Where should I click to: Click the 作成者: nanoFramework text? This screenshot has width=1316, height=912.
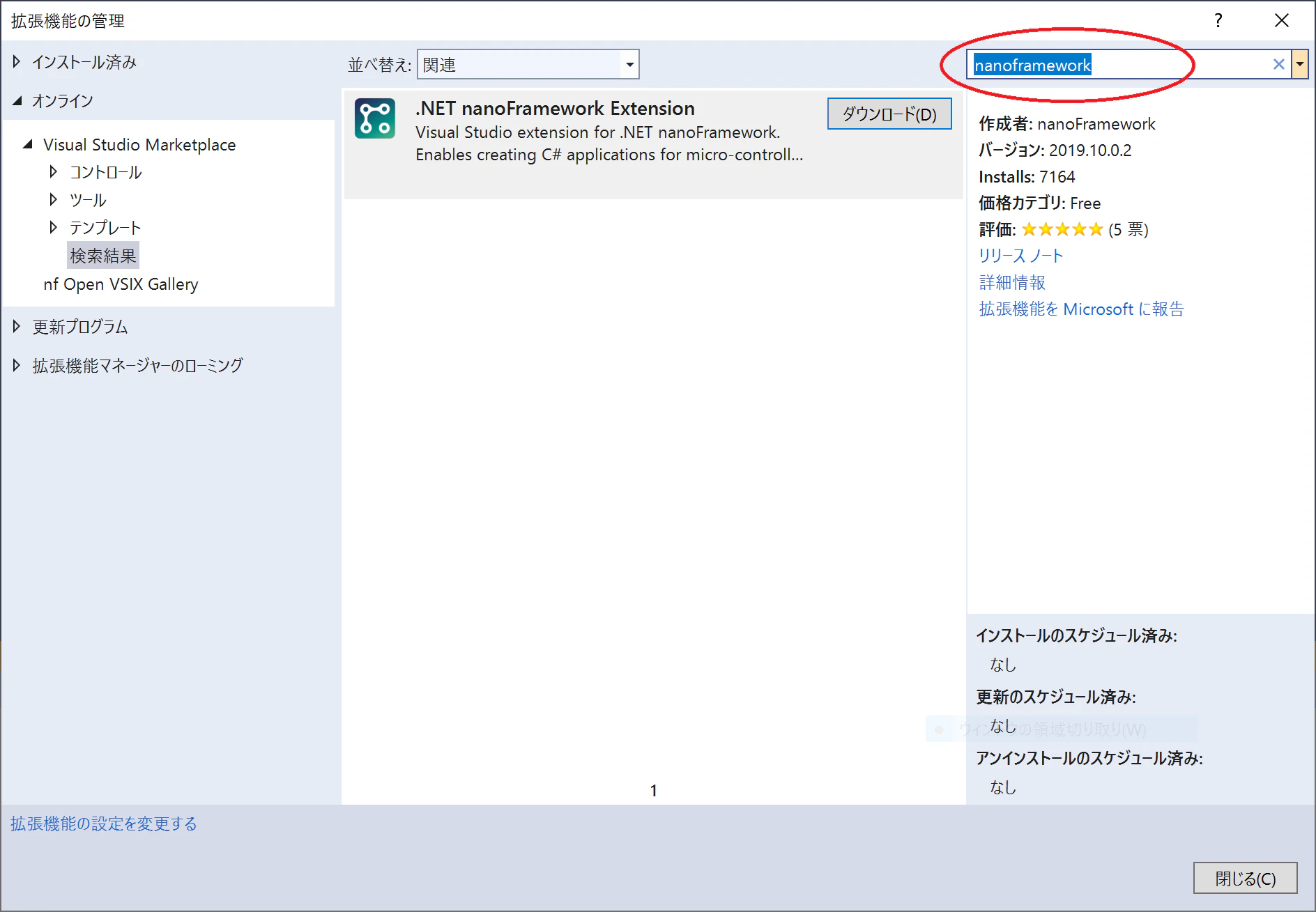click(1067, 123)
